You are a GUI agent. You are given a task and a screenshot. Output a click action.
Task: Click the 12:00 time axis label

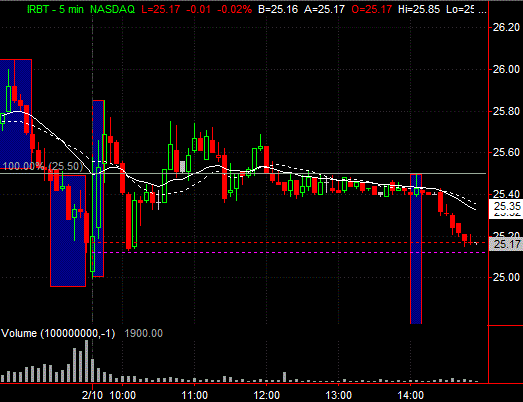click(267, 395)
